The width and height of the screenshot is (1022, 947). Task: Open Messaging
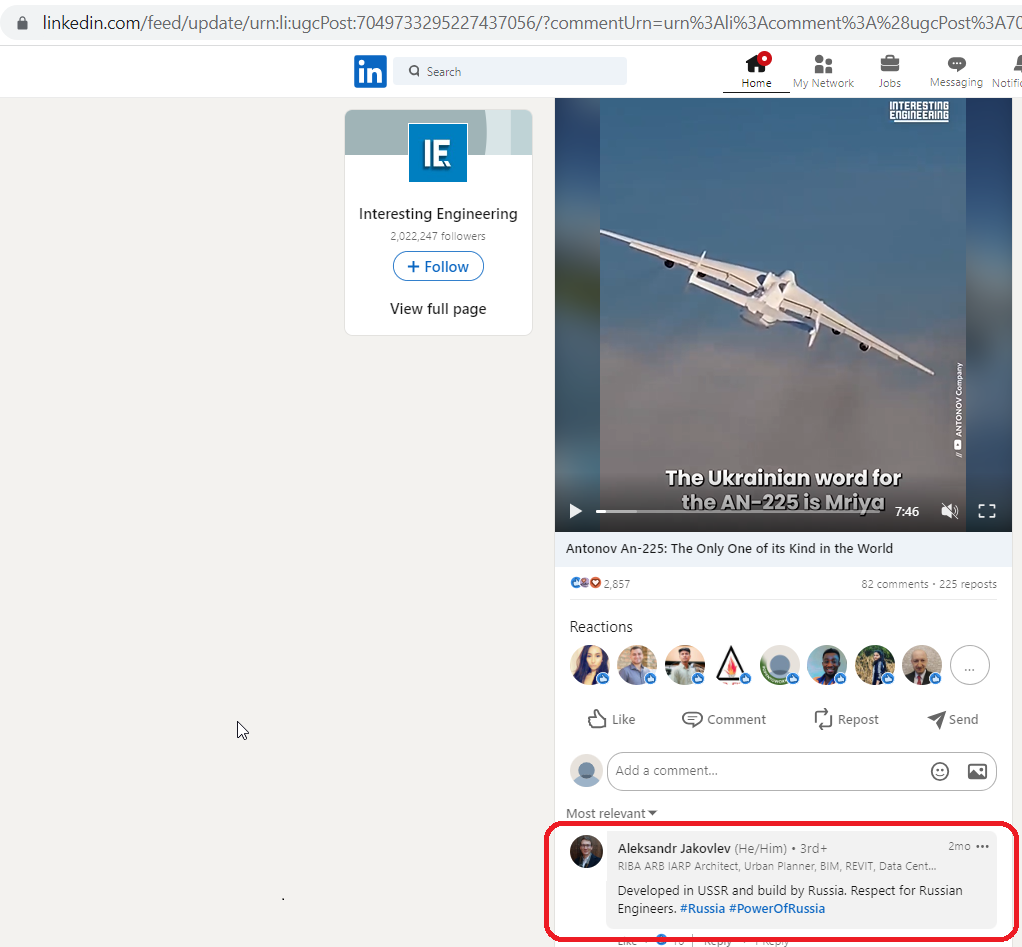[956, 72]
